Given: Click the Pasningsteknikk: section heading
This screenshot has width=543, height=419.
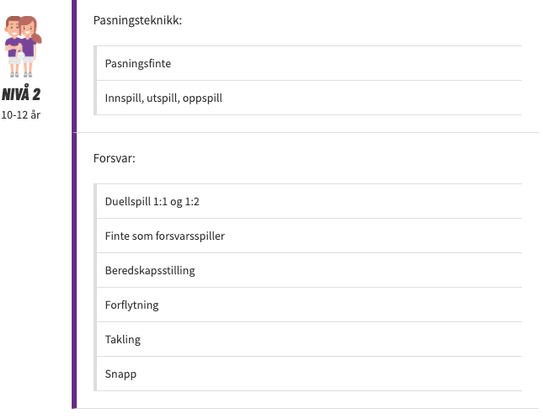Looking at the screenshot, I should point(137,20).
